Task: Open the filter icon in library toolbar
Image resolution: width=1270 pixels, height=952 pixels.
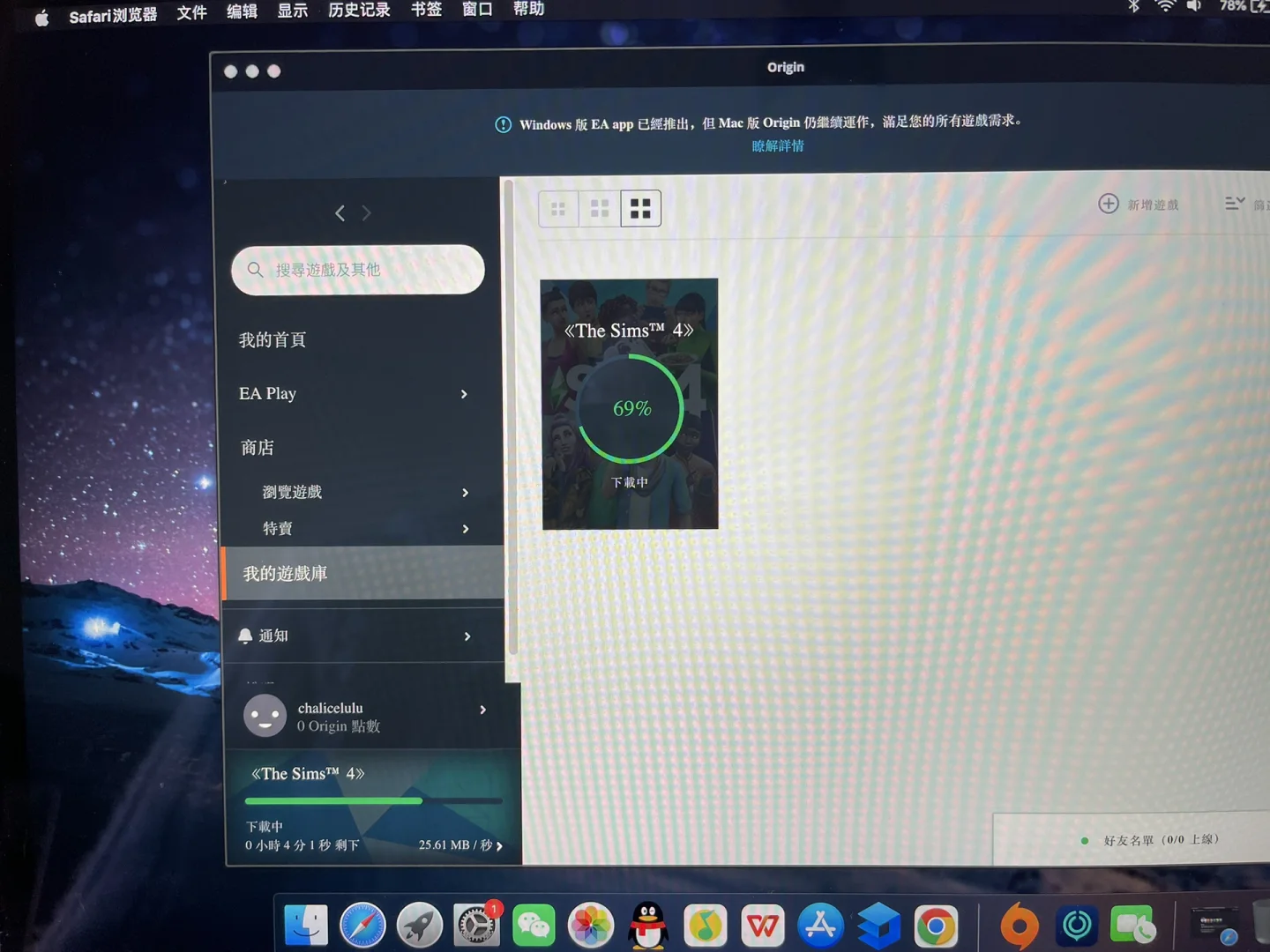Action: (x=1235, y=204)
